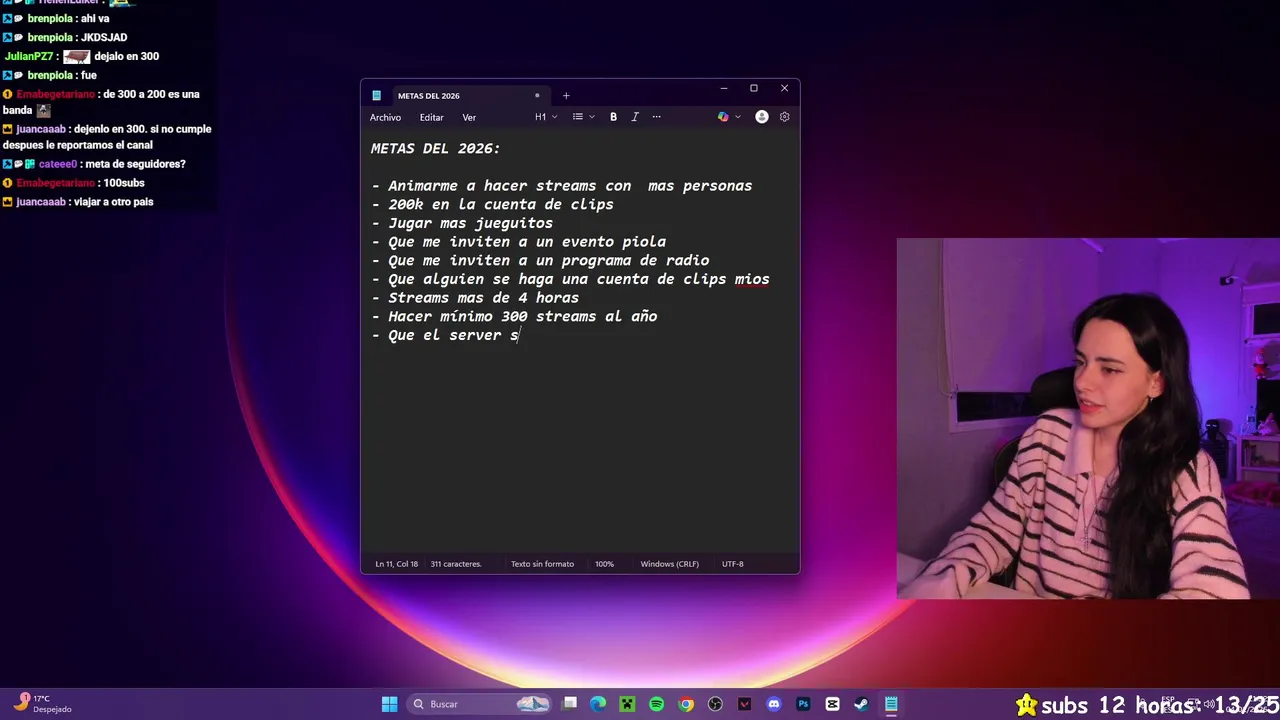Open OBS Studio from the taskbar
The height and width of the screenshot is (720, 1280).
click(x=715, y=704)
